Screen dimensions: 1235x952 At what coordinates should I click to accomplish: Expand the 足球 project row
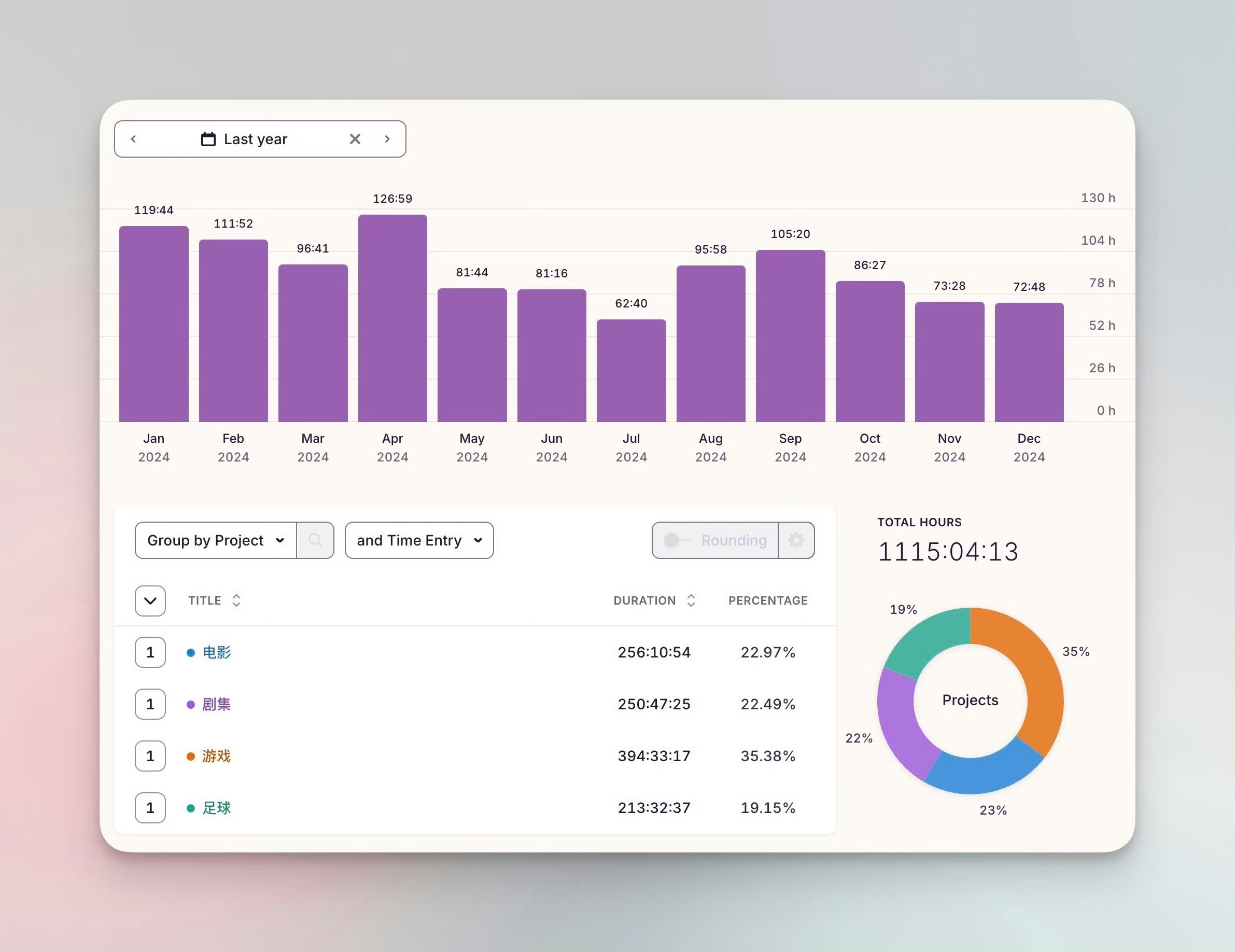click(x=150, y=808)
